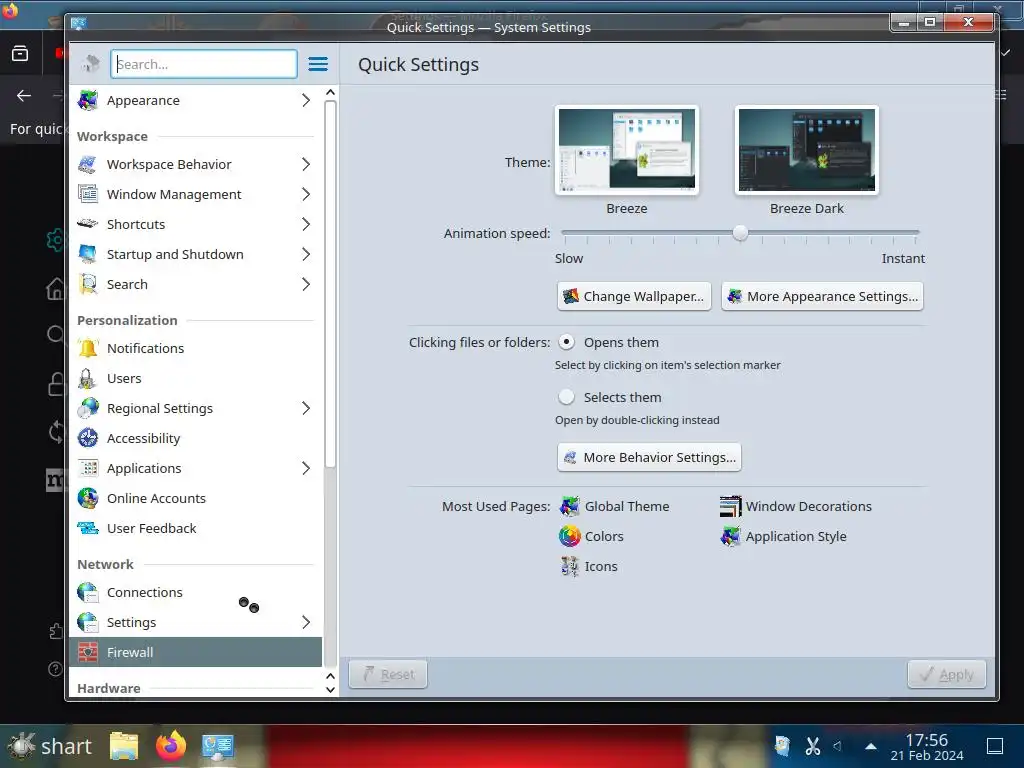Viewport: 1024px width, 768px height.
Task: Click the Global Theme icon
Action: pos(569,507)
